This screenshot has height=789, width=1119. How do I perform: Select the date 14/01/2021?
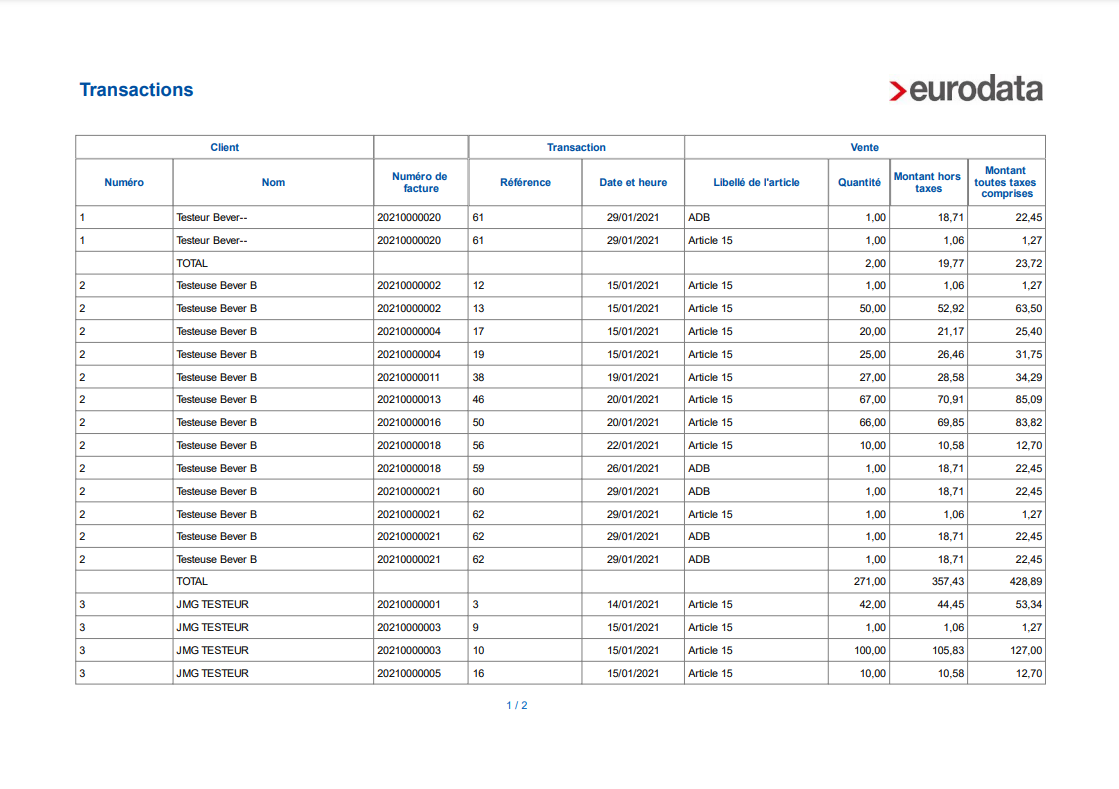(633, 604)
